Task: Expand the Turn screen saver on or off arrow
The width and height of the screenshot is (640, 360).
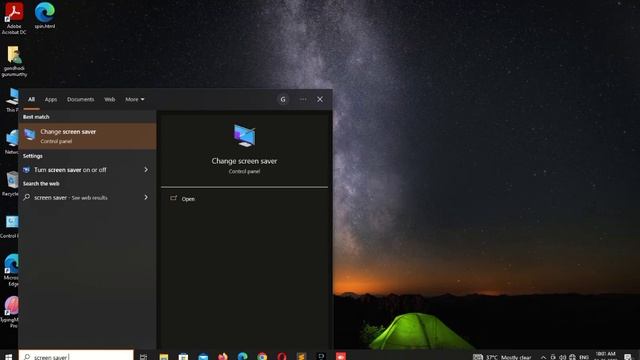Action: (x=146, y=169)
